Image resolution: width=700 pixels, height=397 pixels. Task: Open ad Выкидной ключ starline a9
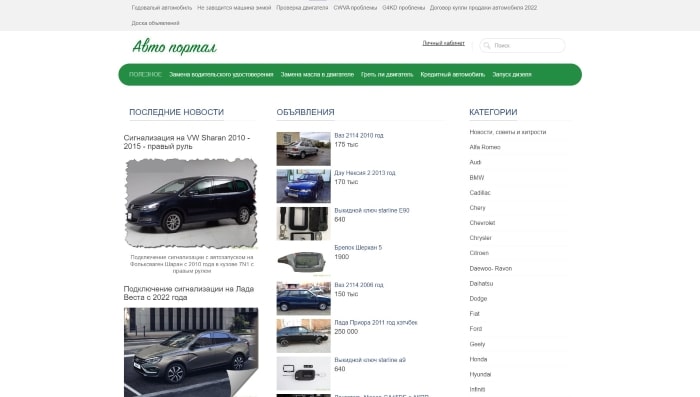click(x=370, y=360)
